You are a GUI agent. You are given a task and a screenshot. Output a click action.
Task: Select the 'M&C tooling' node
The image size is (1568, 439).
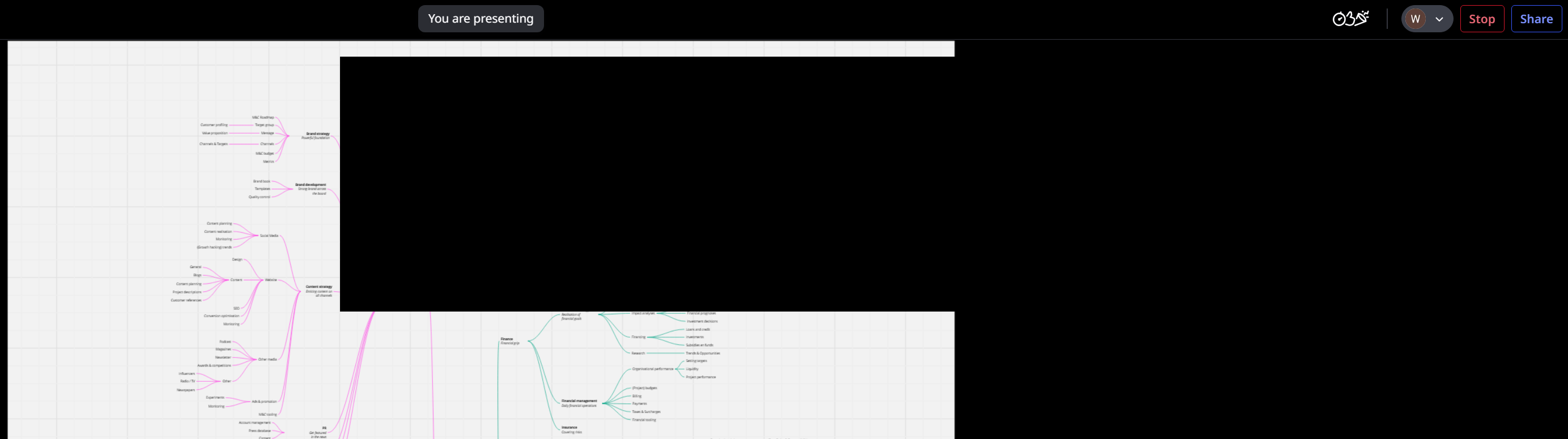[268, 415]
